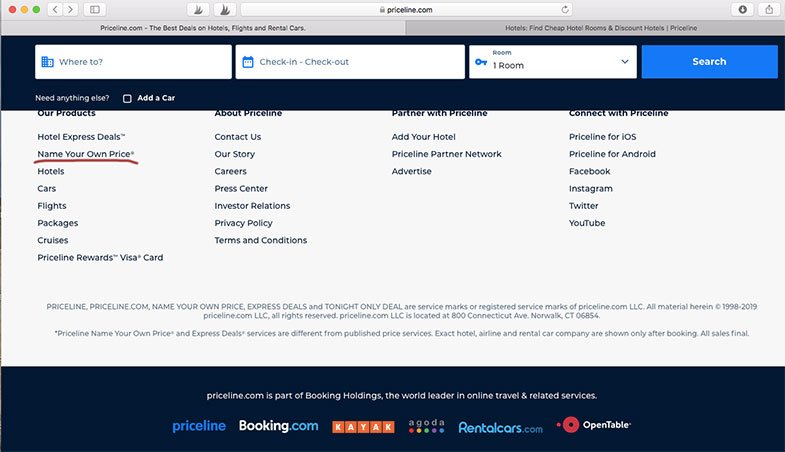Click the second sail extension icon in toolbar
This screenshot has height=452, width=785.
point(225,10)
